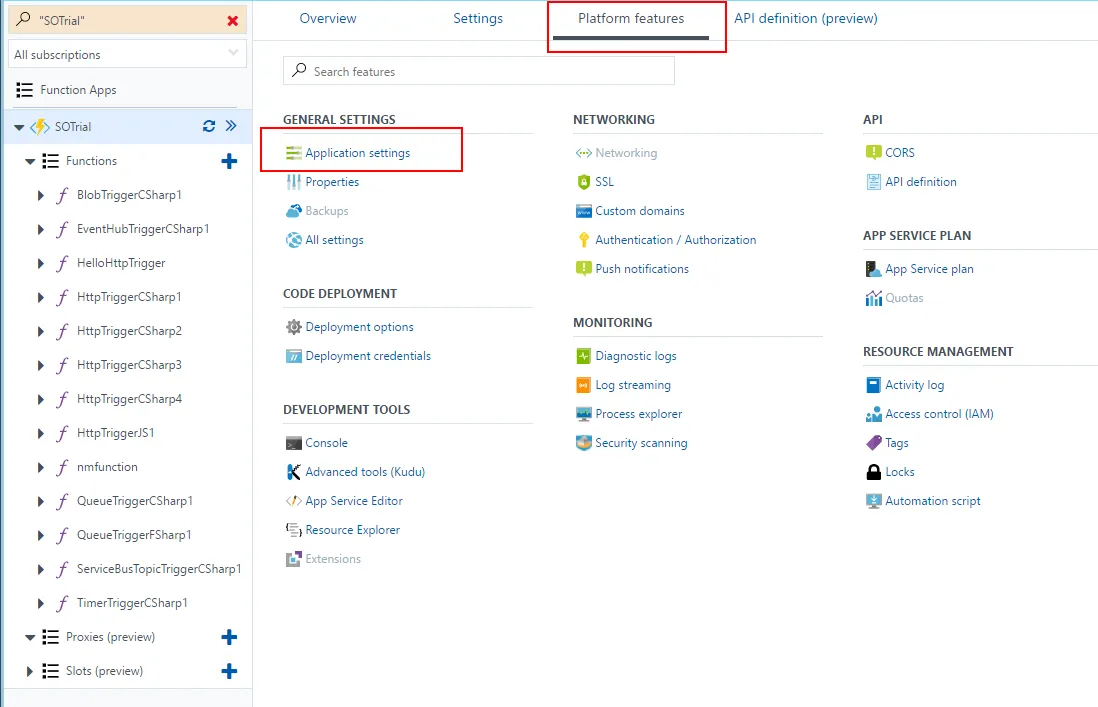The height and width of the screenshot is (707, 1098).
Task: Open the Authentication / Authorization link
Action: (675, 240)
